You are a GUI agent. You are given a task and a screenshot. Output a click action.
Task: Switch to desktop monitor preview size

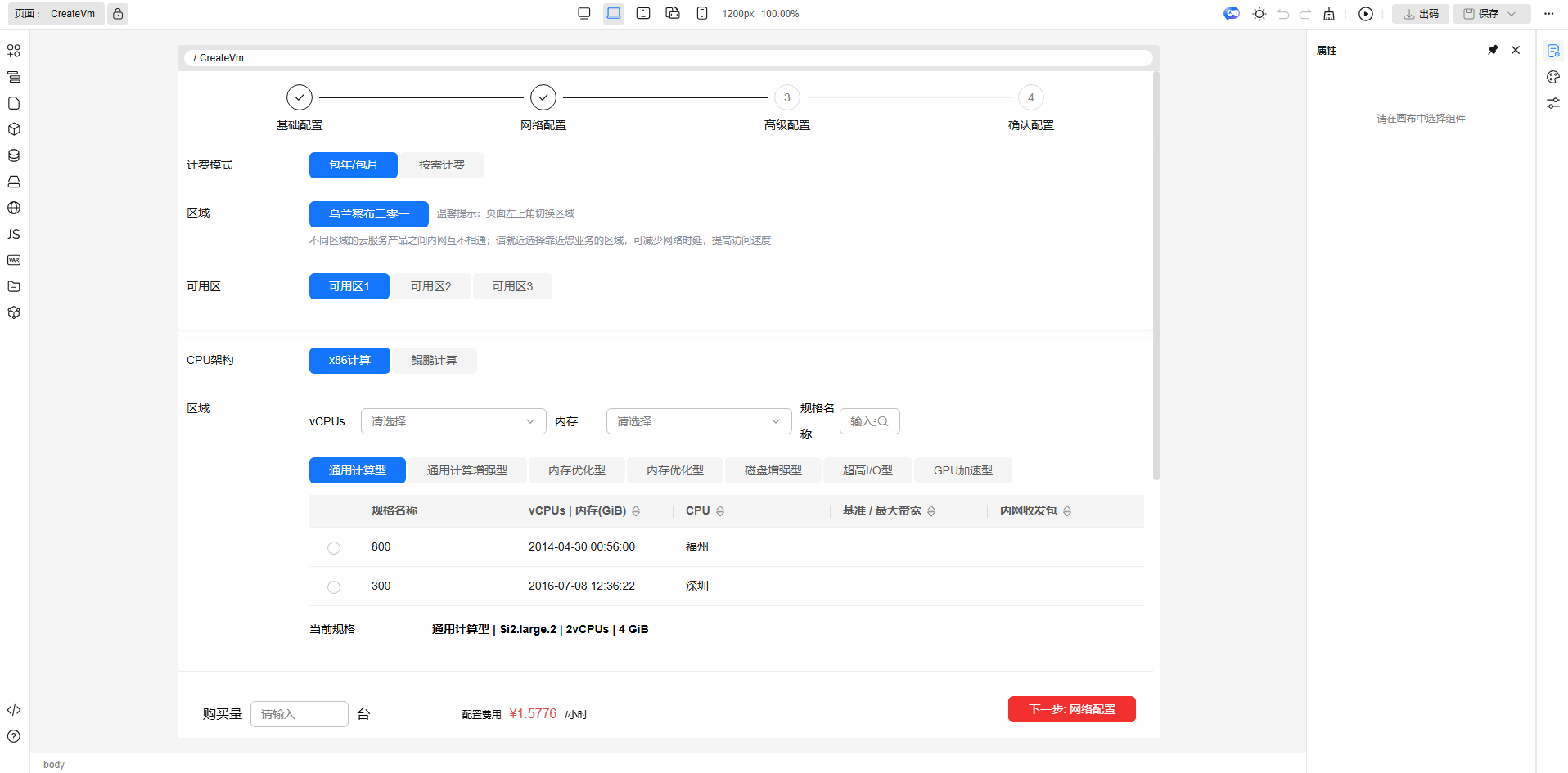coord(584,13)
